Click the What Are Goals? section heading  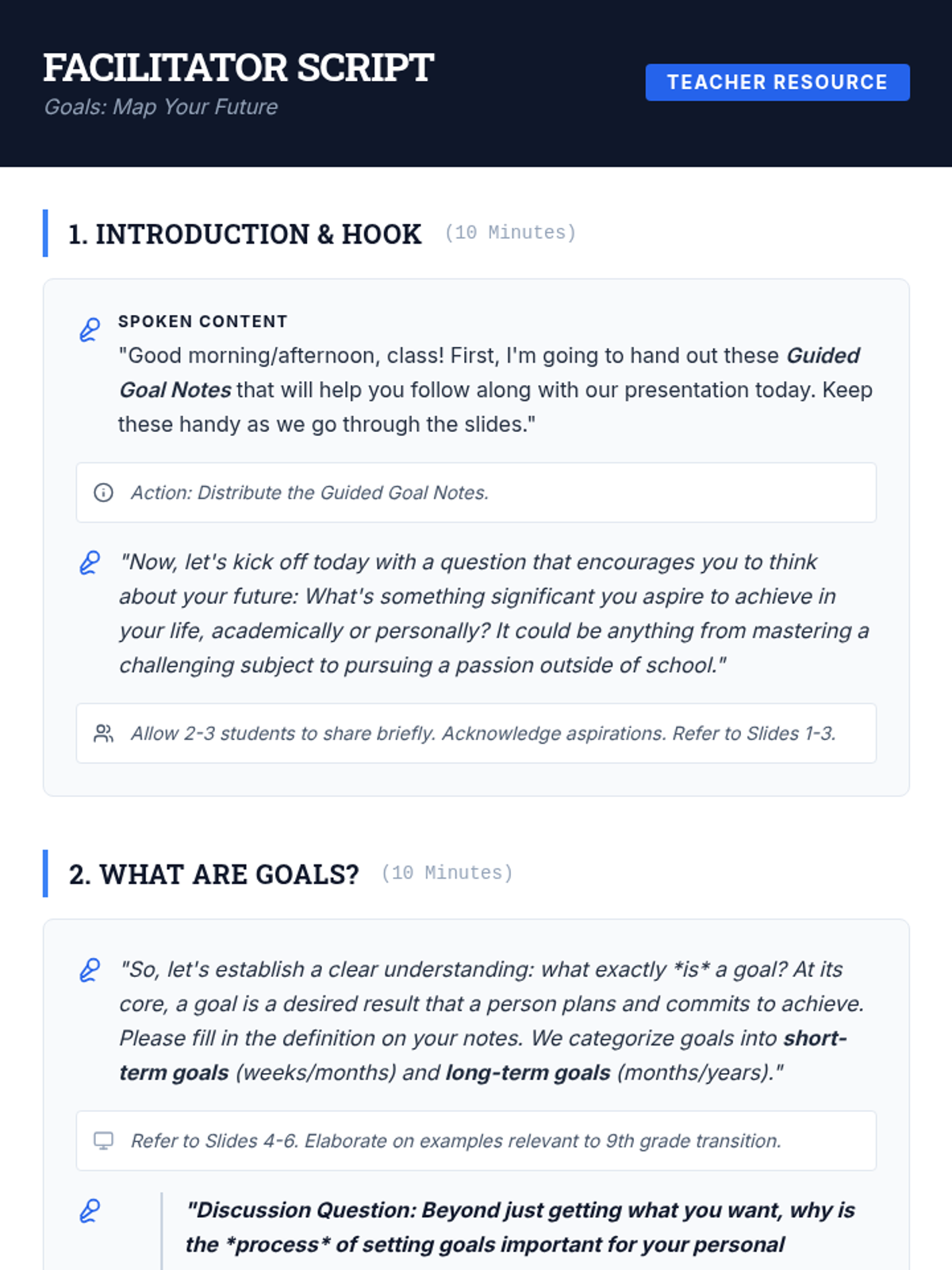tap(213, 874)
